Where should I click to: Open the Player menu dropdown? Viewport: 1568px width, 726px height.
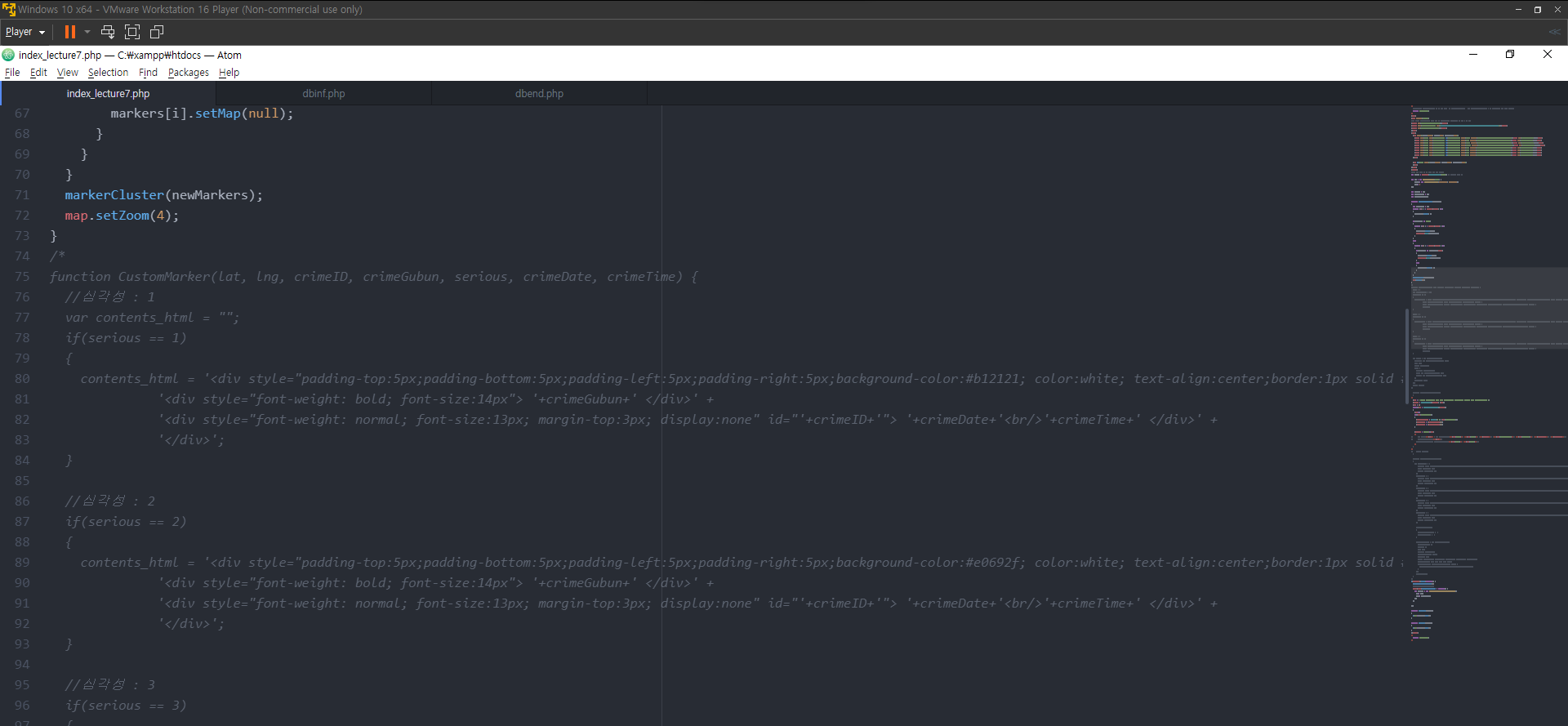coord(24,32)
